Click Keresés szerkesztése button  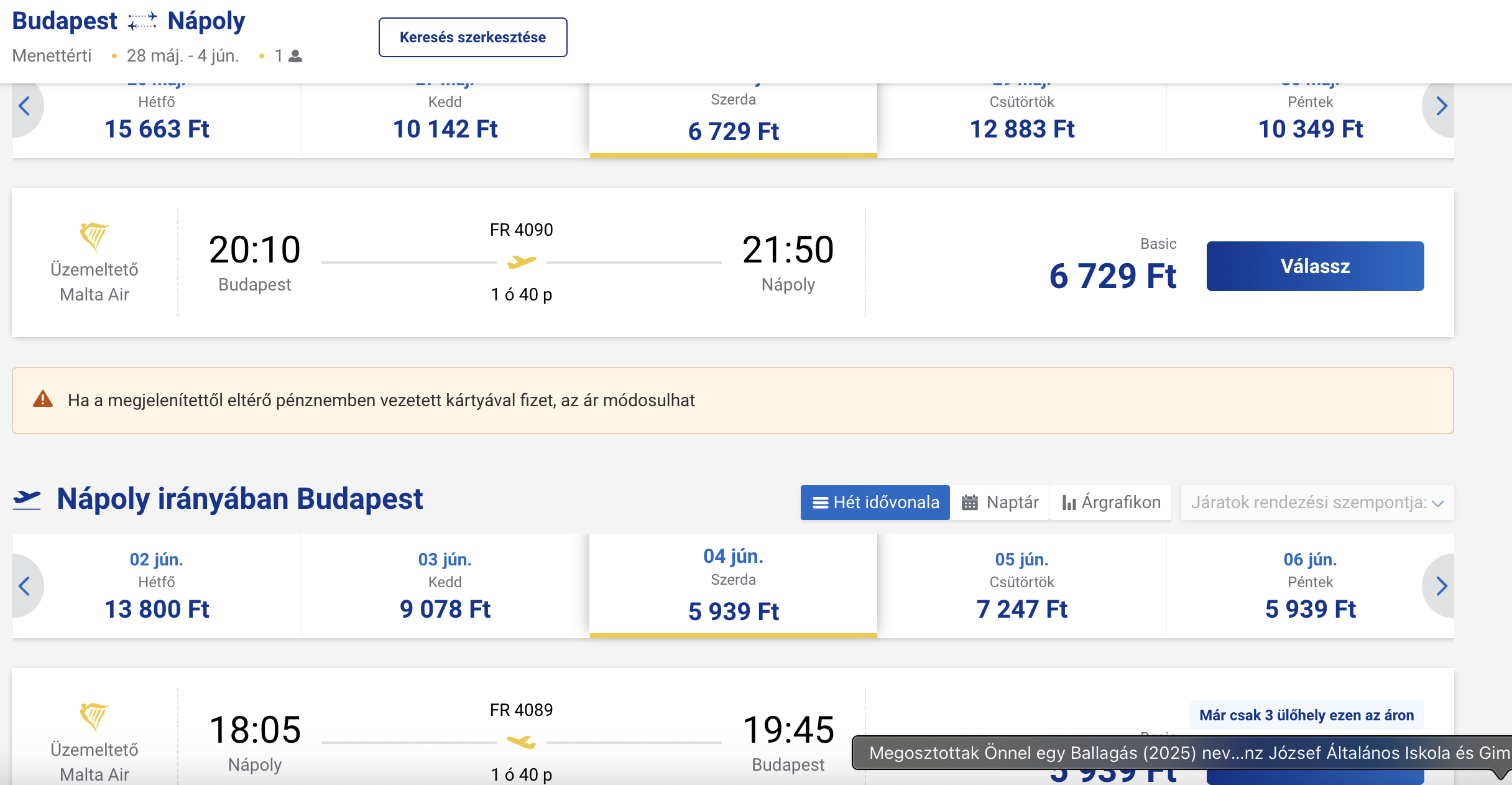point(472,37)
